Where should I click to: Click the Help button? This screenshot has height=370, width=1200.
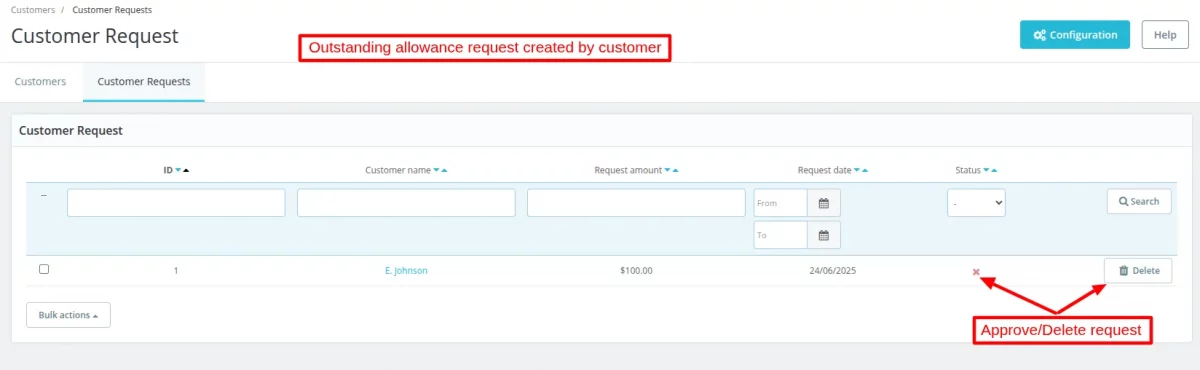[1165, 34]
